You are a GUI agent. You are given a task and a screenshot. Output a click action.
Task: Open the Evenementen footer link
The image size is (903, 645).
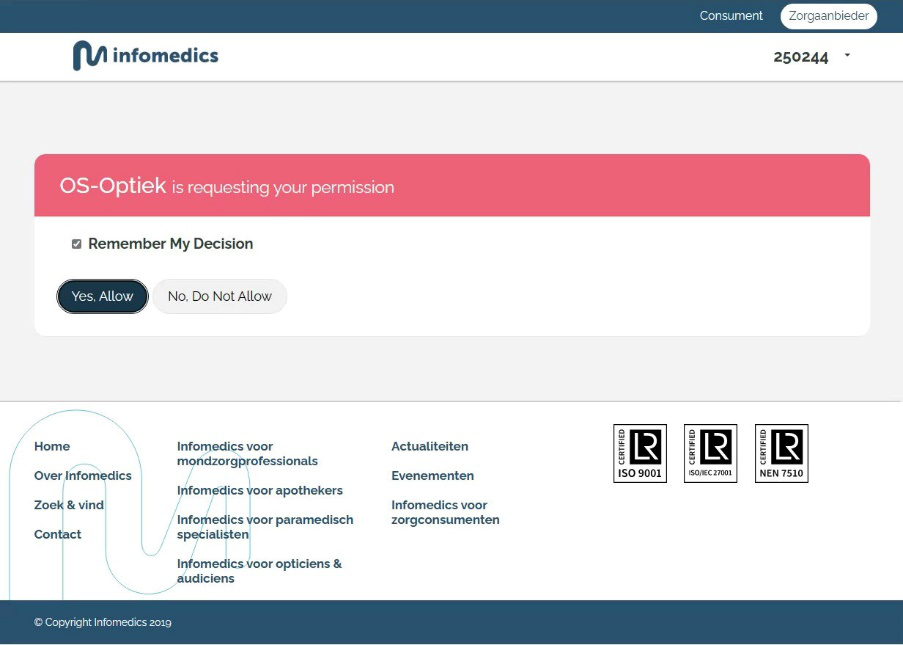click(x=432, y=476)
